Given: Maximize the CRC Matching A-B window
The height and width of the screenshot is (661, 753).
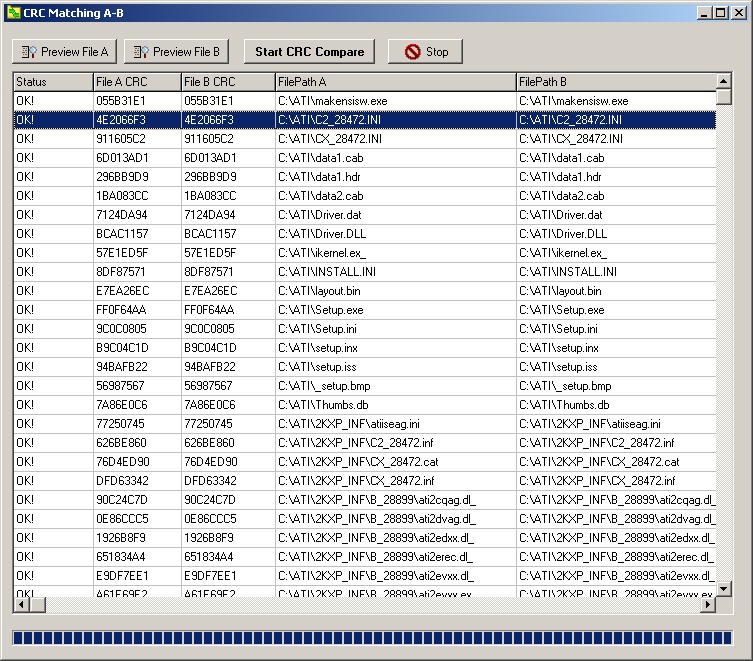Looking at the screenshot, I should click(720, 13).
